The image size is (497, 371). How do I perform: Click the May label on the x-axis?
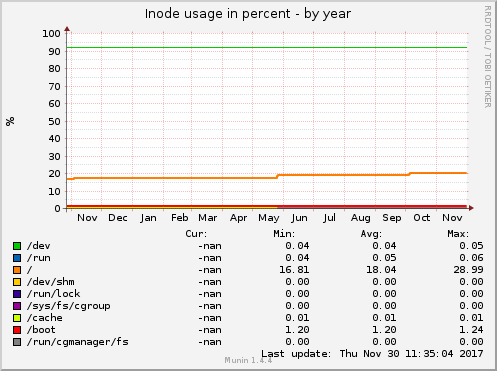coord(269,218)
